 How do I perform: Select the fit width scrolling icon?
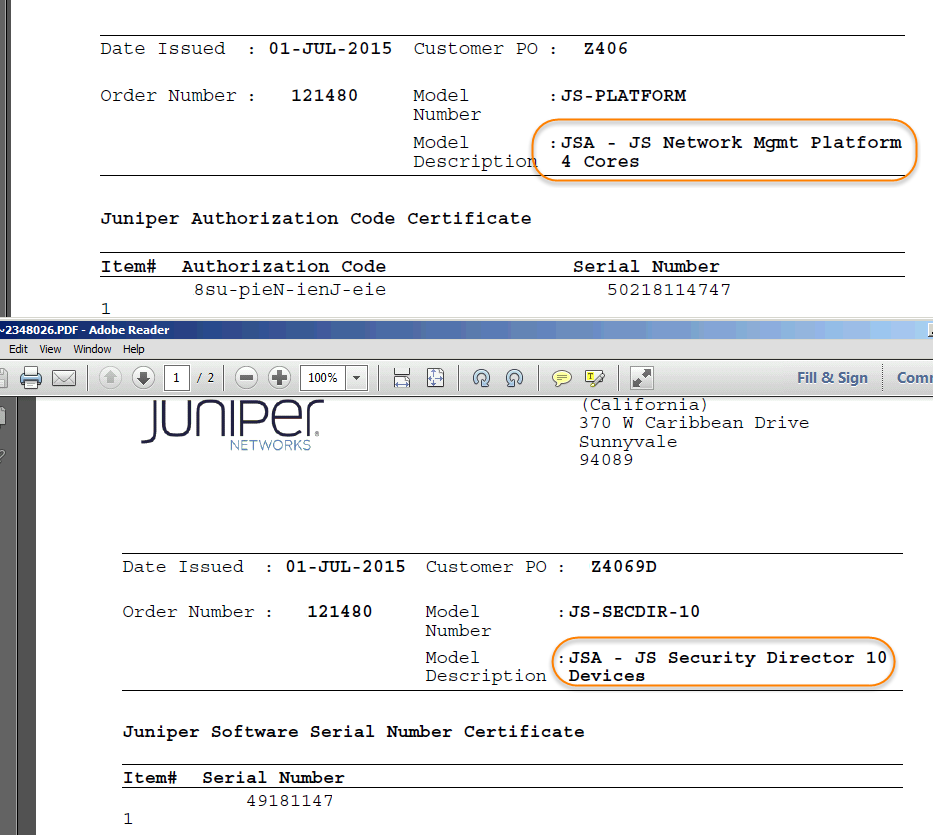click(402, 378)
